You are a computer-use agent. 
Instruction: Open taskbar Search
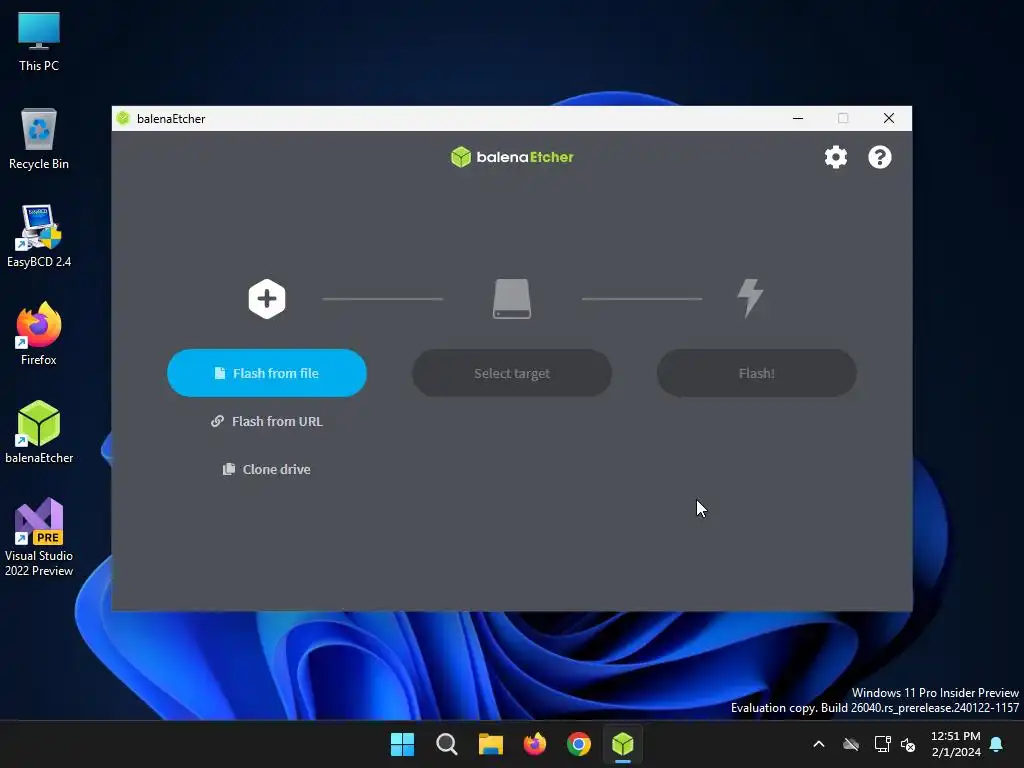(x=447, y=744)
